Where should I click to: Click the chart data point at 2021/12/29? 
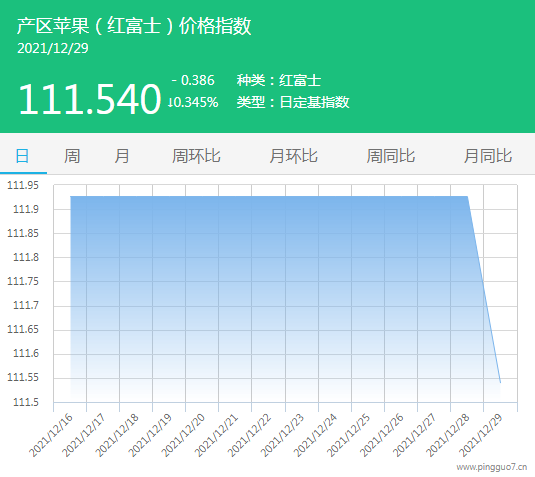pyautogui.click(x=500, y=383)
